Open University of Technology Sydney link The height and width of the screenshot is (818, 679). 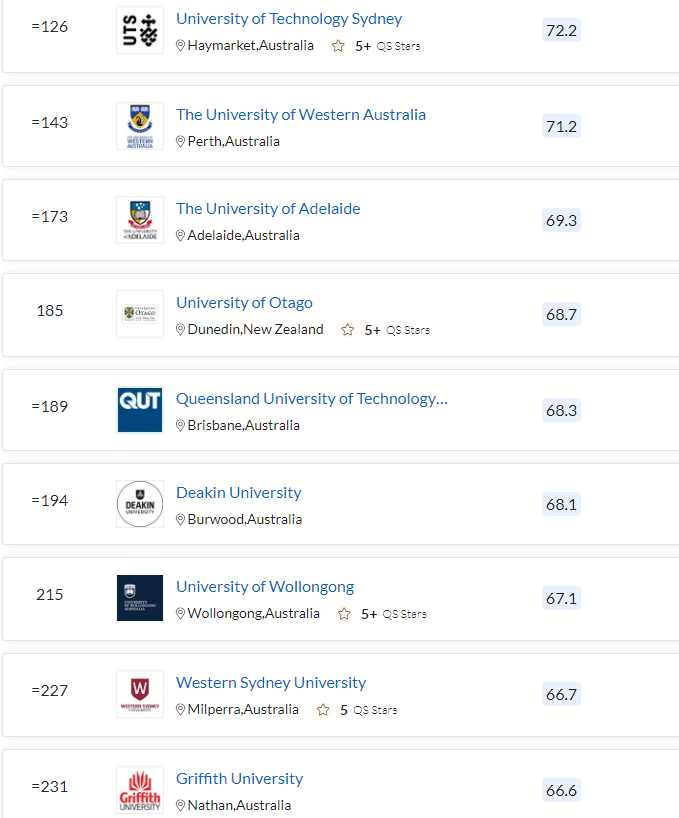(x=289, y=19)
